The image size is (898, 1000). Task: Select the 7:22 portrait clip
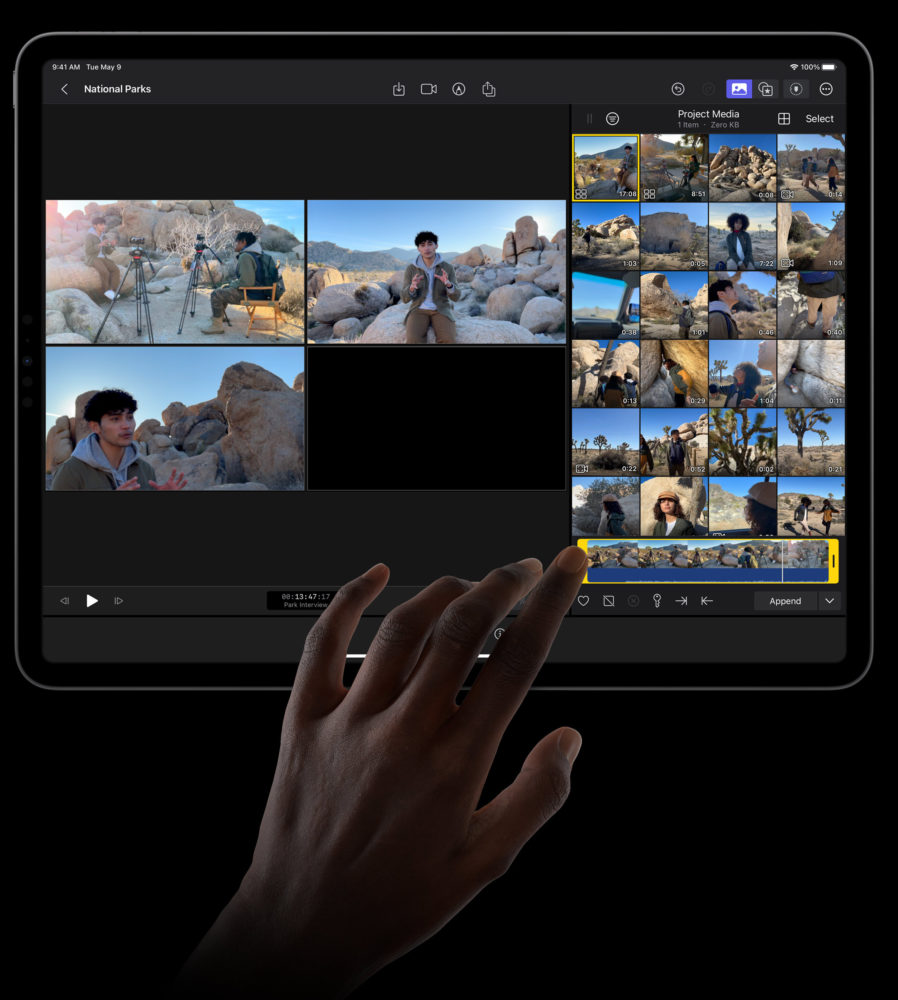[742, 237]
